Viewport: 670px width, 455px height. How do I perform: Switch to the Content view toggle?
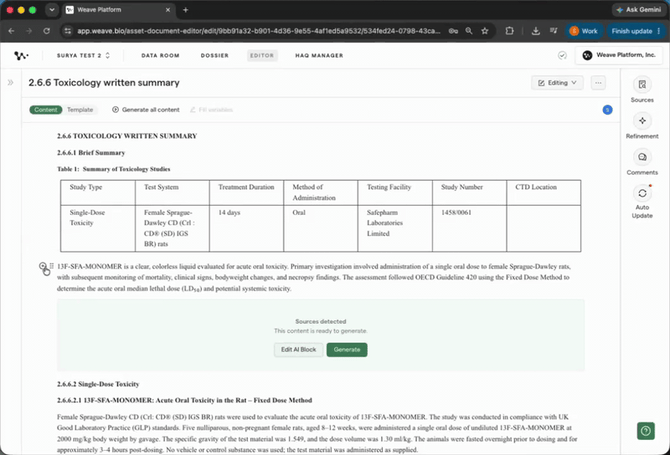[46, 110]
